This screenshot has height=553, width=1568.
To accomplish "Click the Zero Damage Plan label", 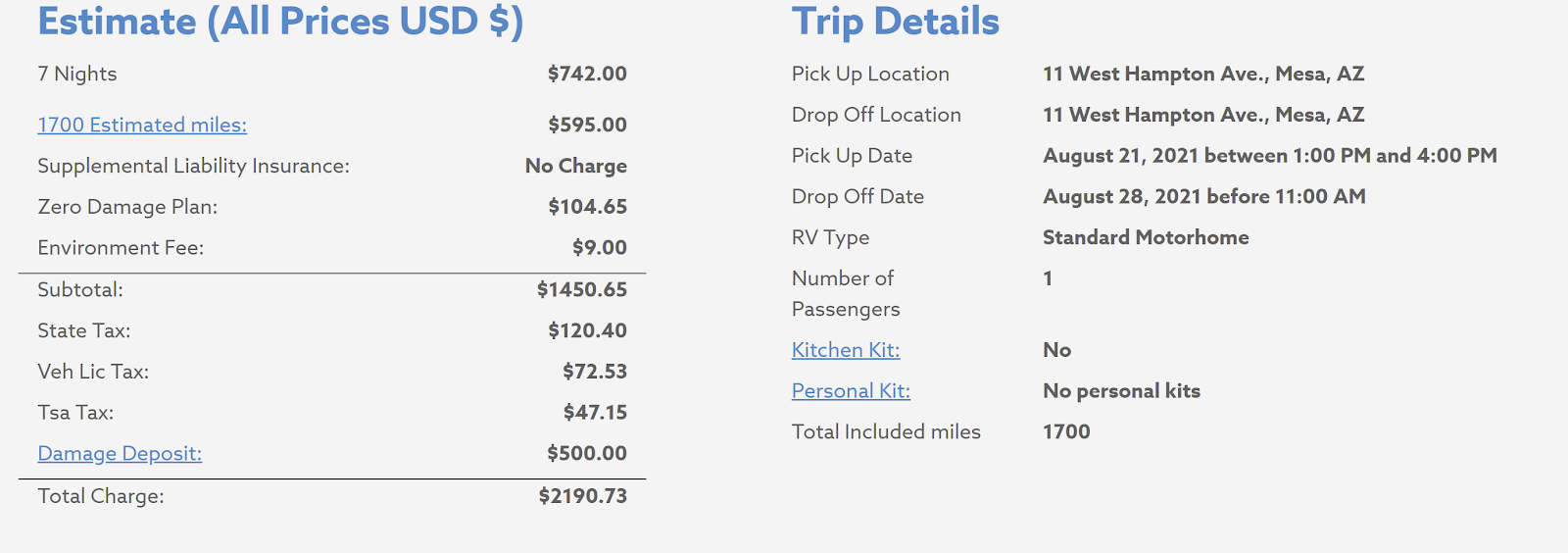I will (127, 207).
